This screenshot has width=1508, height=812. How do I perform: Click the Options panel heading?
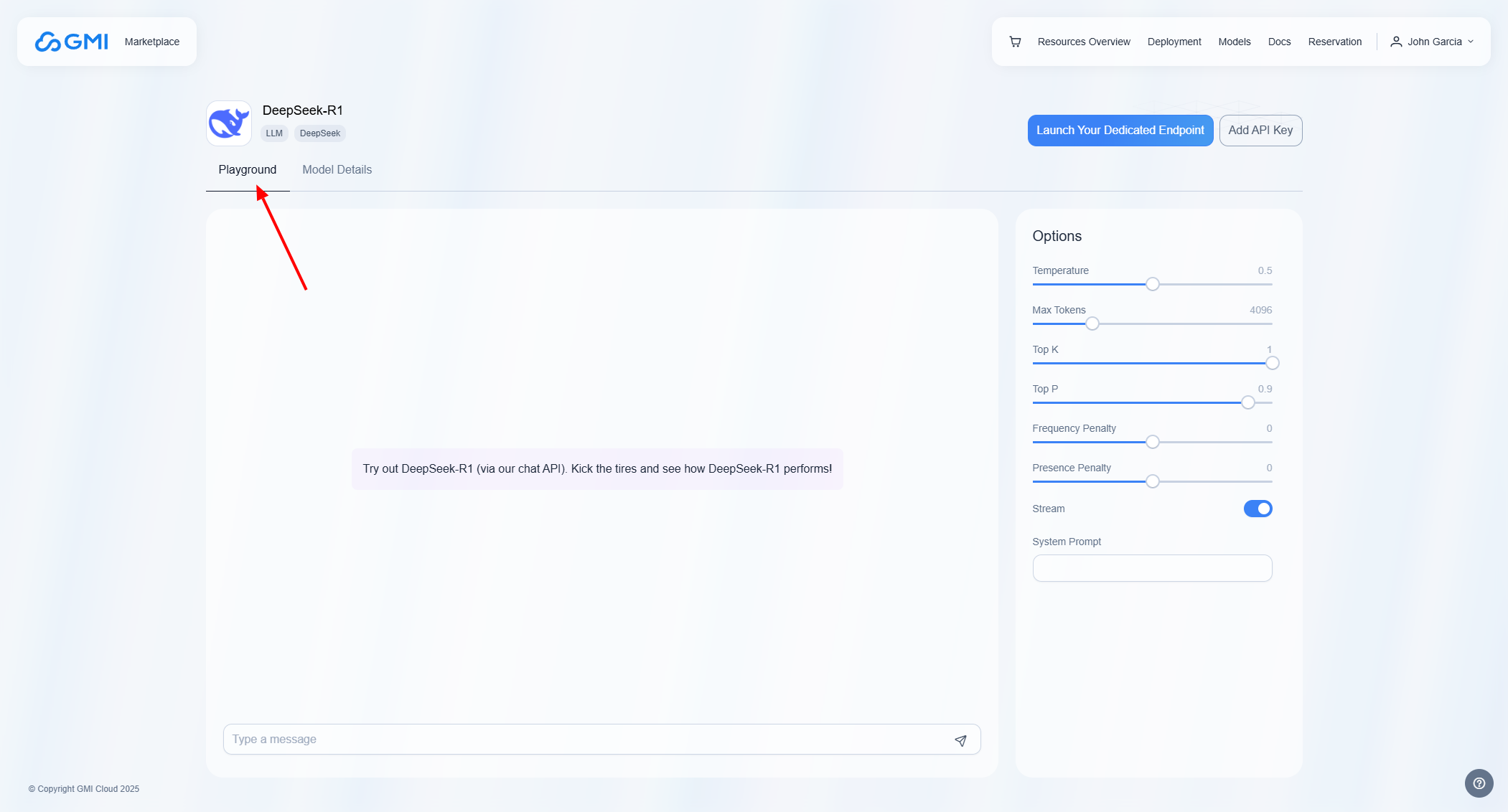click(1057, 236)
